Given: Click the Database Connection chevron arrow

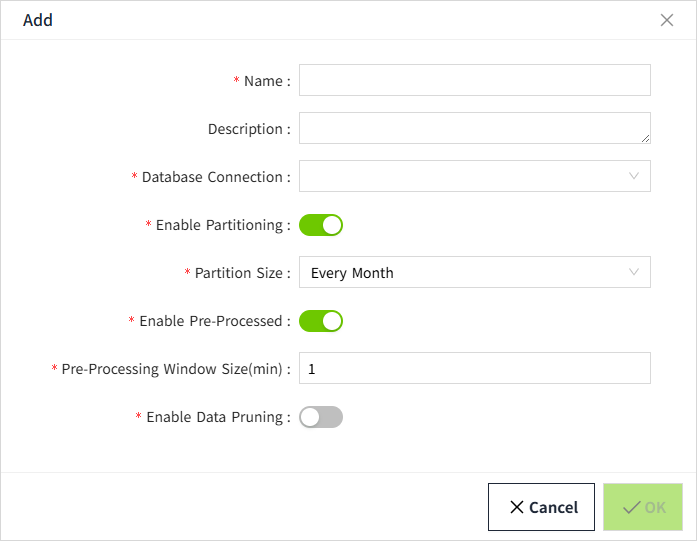Looking at the screenshot, I should 634,176.
